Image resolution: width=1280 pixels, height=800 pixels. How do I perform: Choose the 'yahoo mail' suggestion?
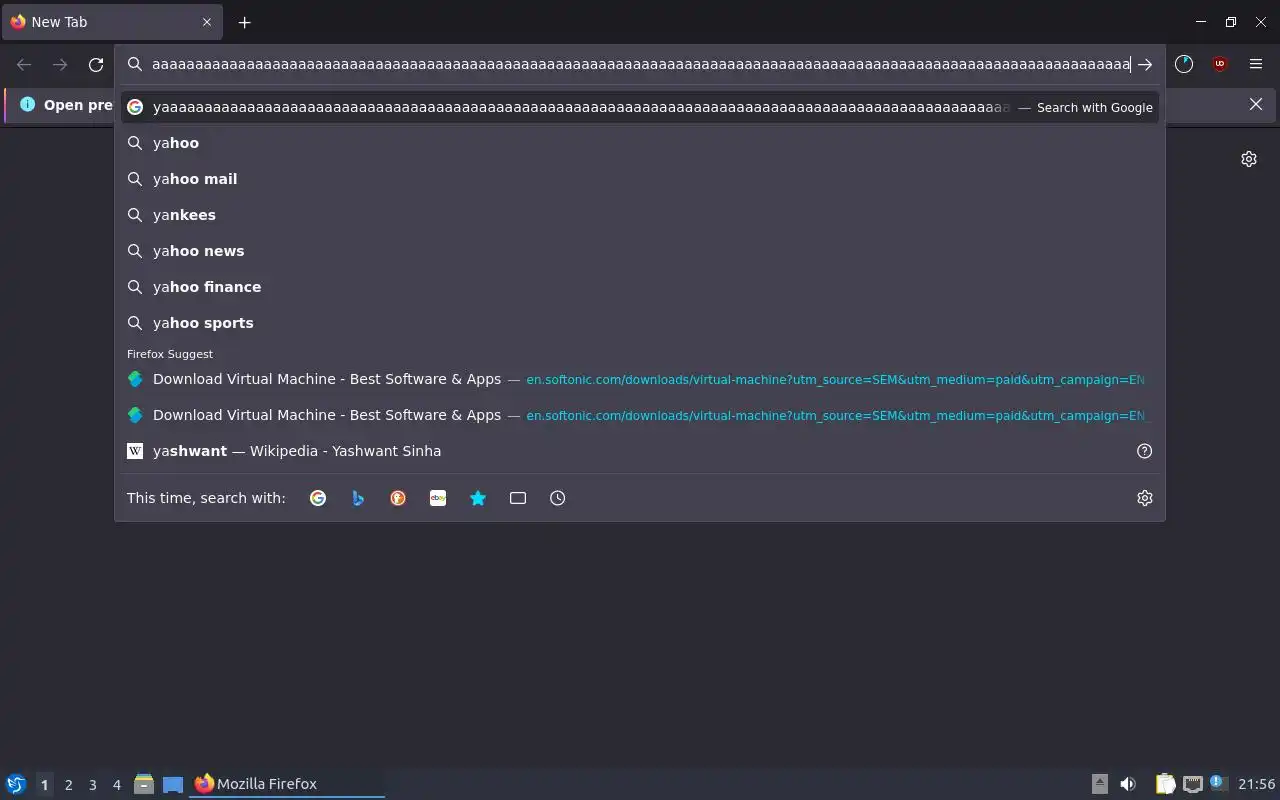pos(640,179)
